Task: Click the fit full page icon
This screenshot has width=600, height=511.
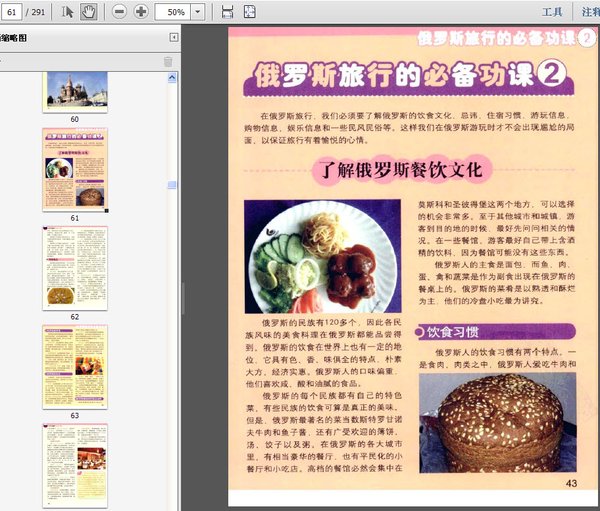Action: pyautogui.click(x=249, y=12)
